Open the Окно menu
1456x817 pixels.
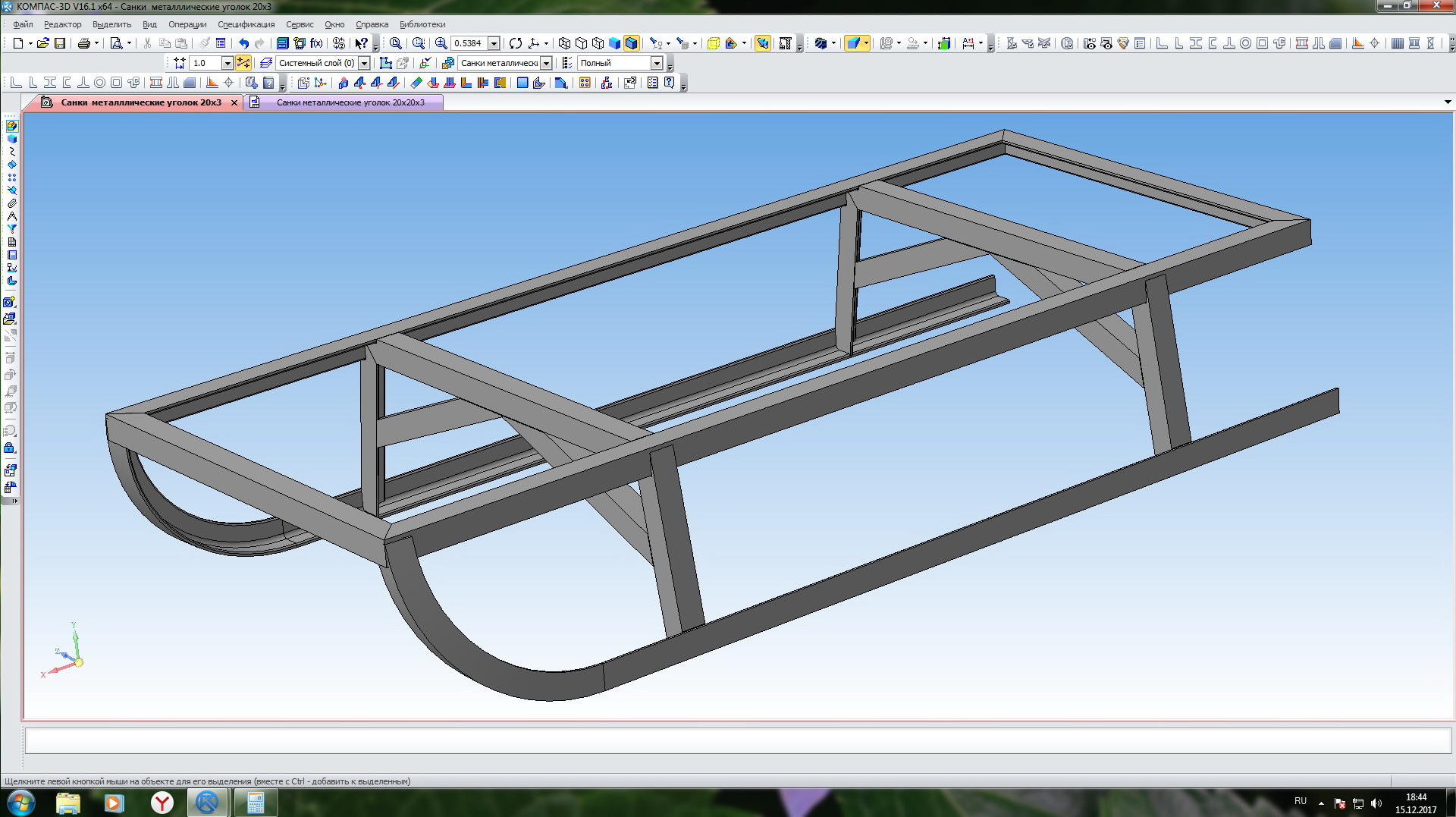[334, 24]
